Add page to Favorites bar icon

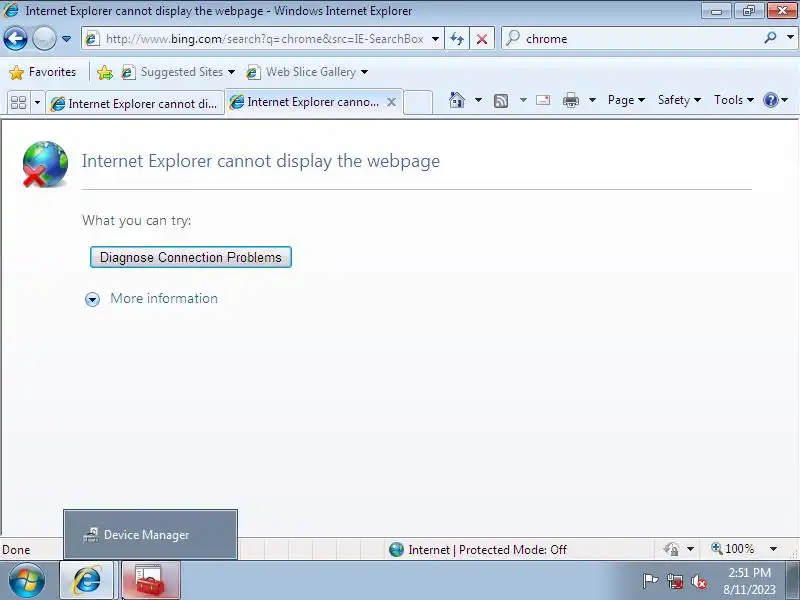pyautogui.click(x=105, y=72)
